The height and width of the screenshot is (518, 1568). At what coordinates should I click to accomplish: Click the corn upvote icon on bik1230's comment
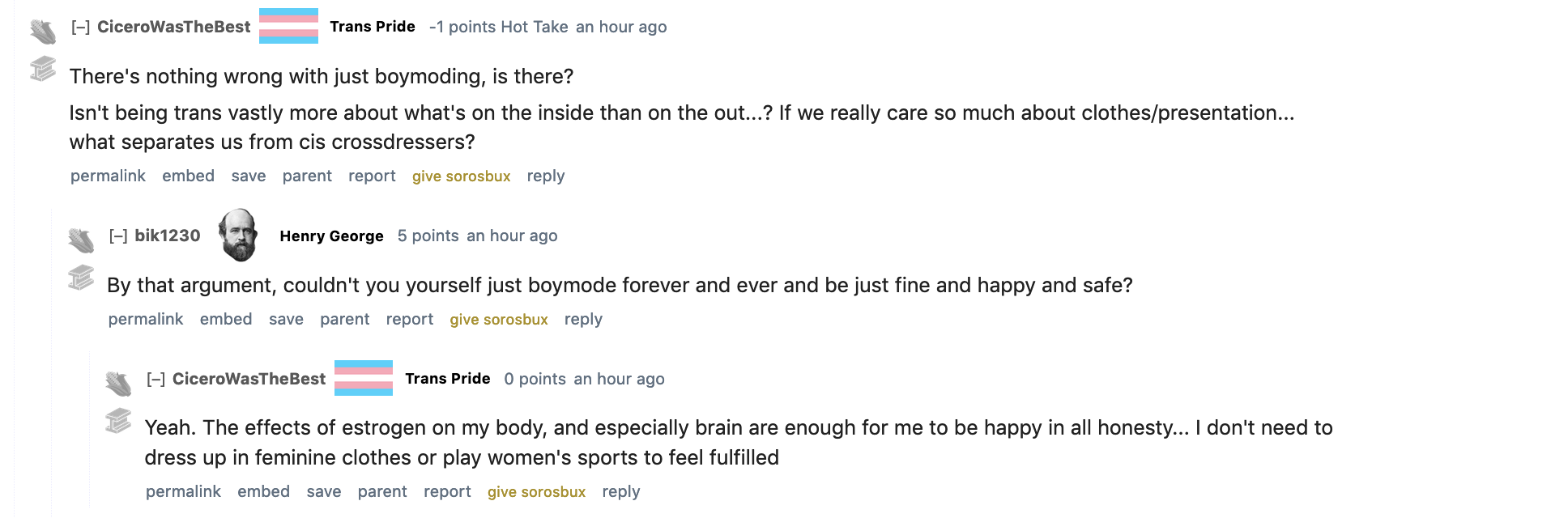[81, 240]
